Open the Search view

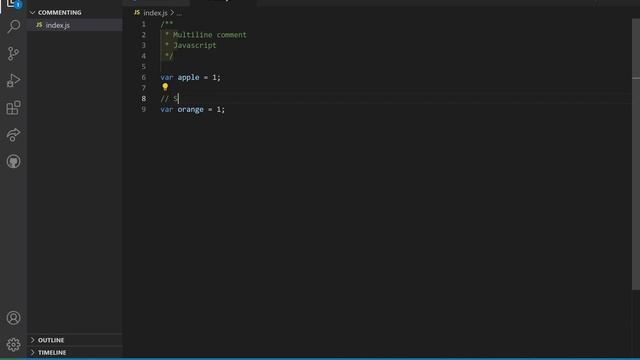pyautogui.click(x=13, y=27)
